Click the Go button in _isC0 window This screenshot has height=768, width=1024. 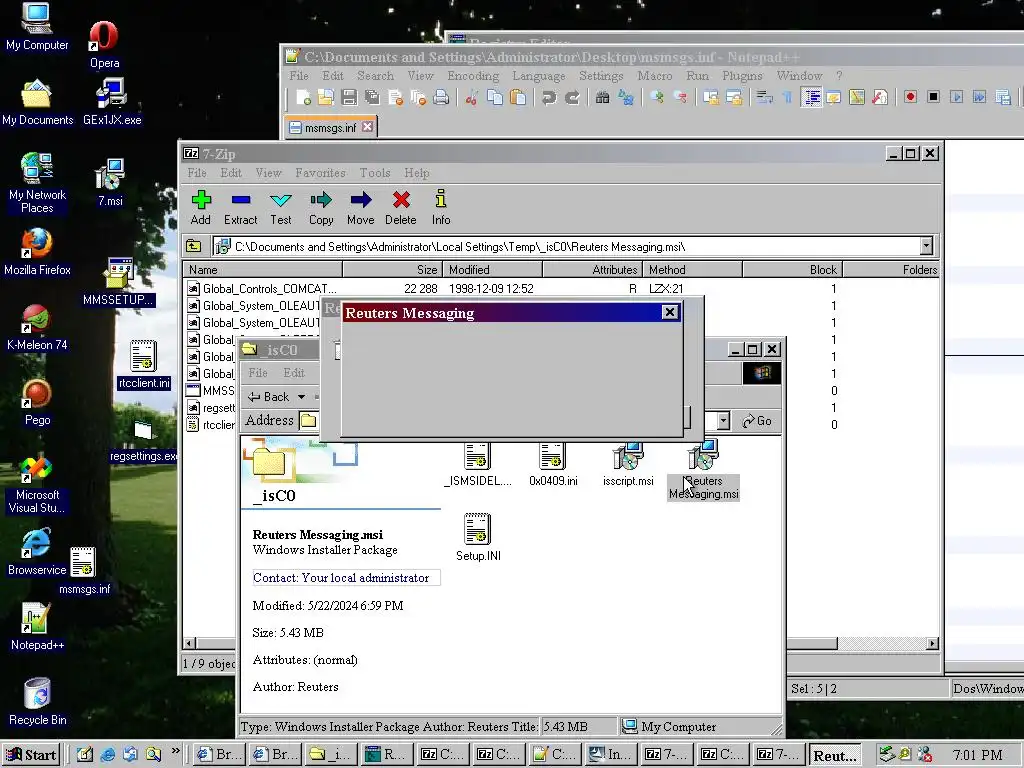click(x=757, y=421)
